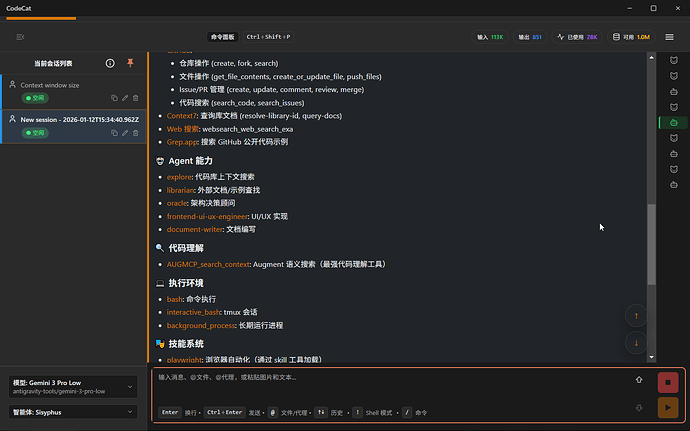690x431 pixels.
Task: Open the 智能体 Sisyphus agent dropdown
Action: (x=73, y=412)
